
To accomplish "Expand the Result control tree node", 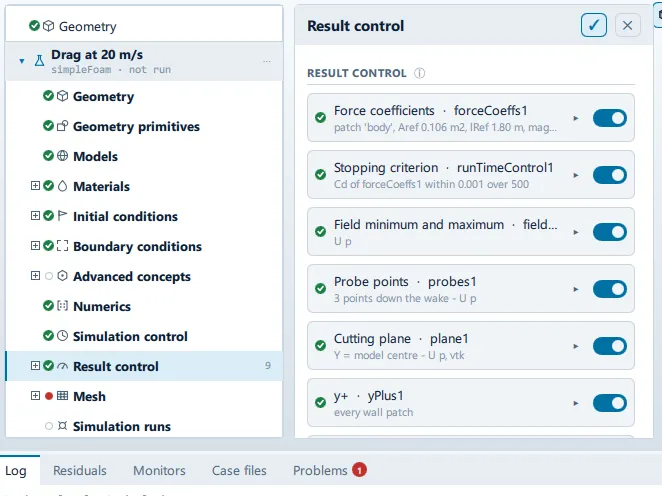I will (x=35, y=366).
